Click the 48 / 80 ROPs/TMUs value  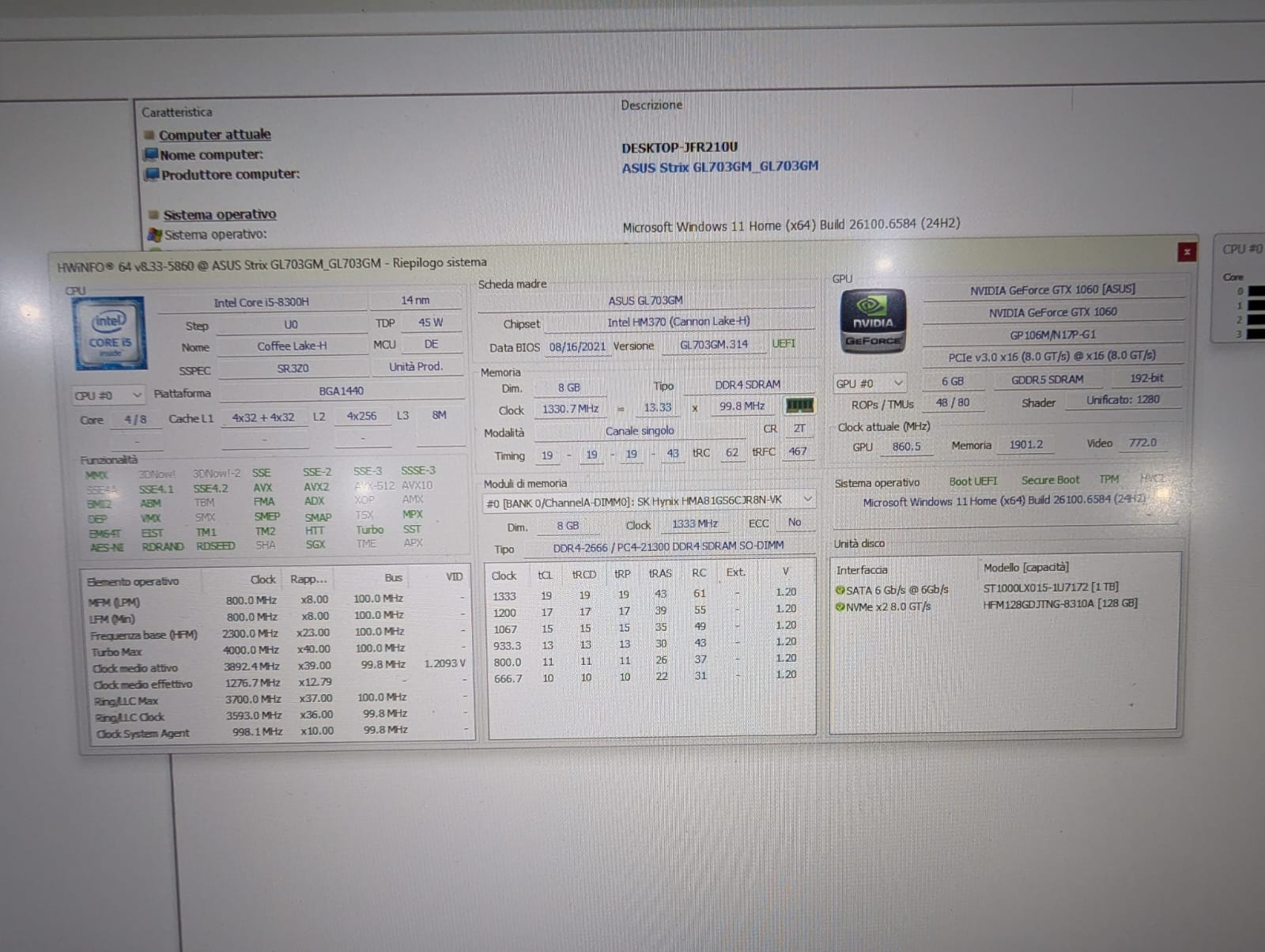(953, 402)
